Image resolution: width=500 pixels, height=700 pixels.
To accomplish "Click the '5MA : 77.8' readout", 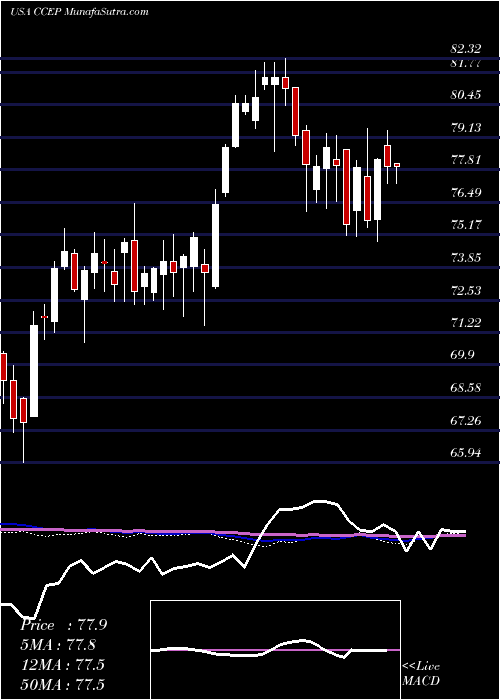I will coord(58,645).
